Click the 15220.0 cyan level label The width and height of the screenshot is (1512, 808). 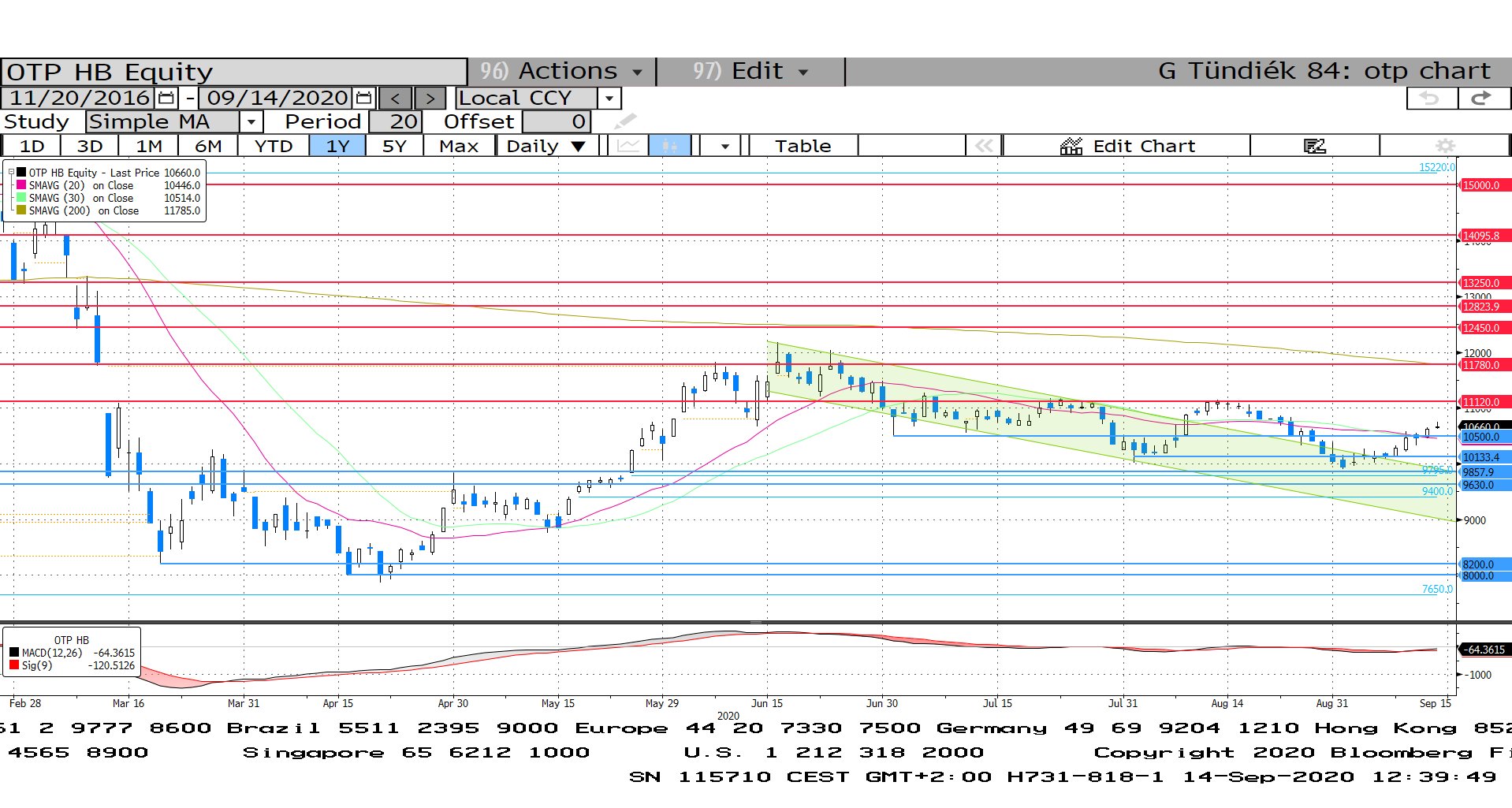tap(1436, 167)
